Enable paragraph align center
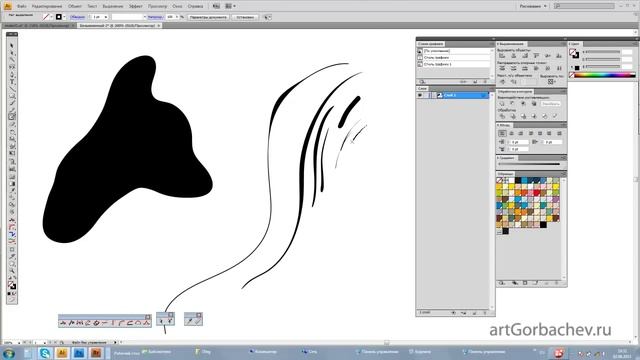 tap(511, 133)
